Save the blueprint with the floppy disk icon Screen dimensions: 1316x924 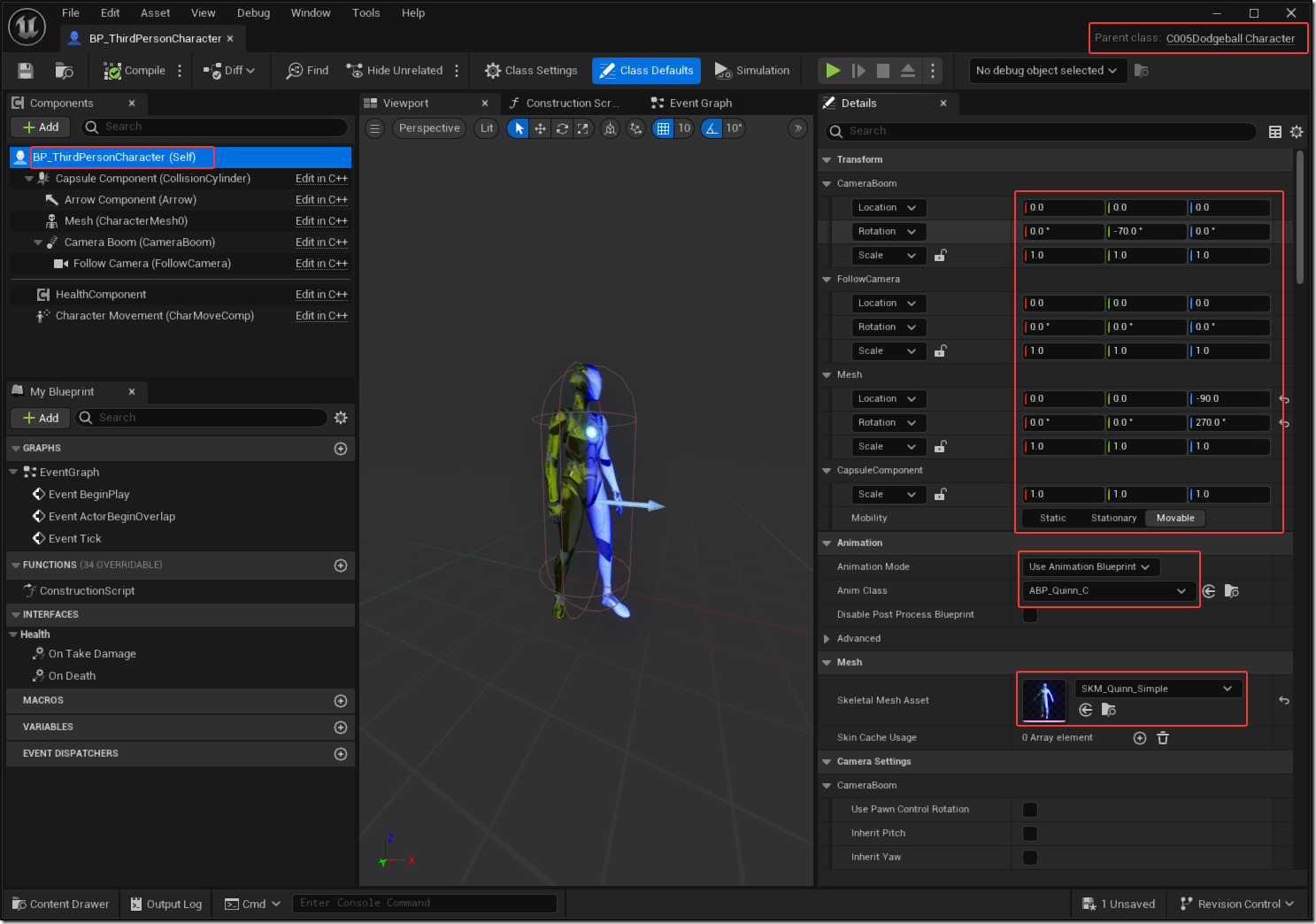coord(26,71)
